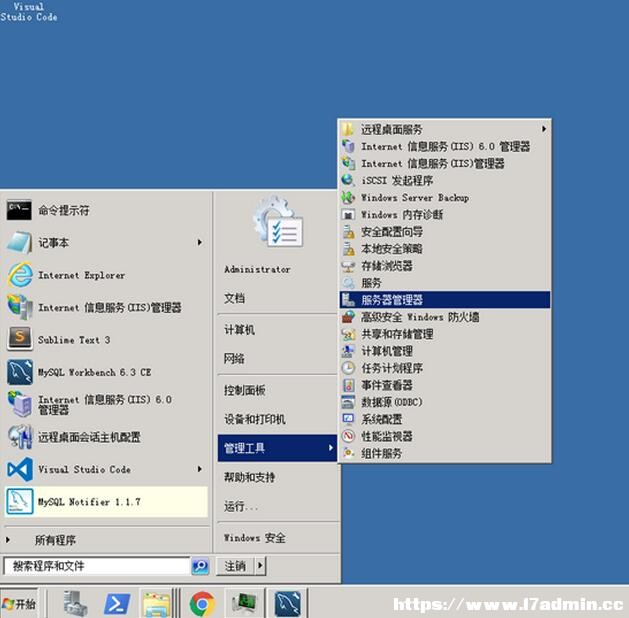Open 任务计划程序 (Task Scheduler)

coord(445,368)
